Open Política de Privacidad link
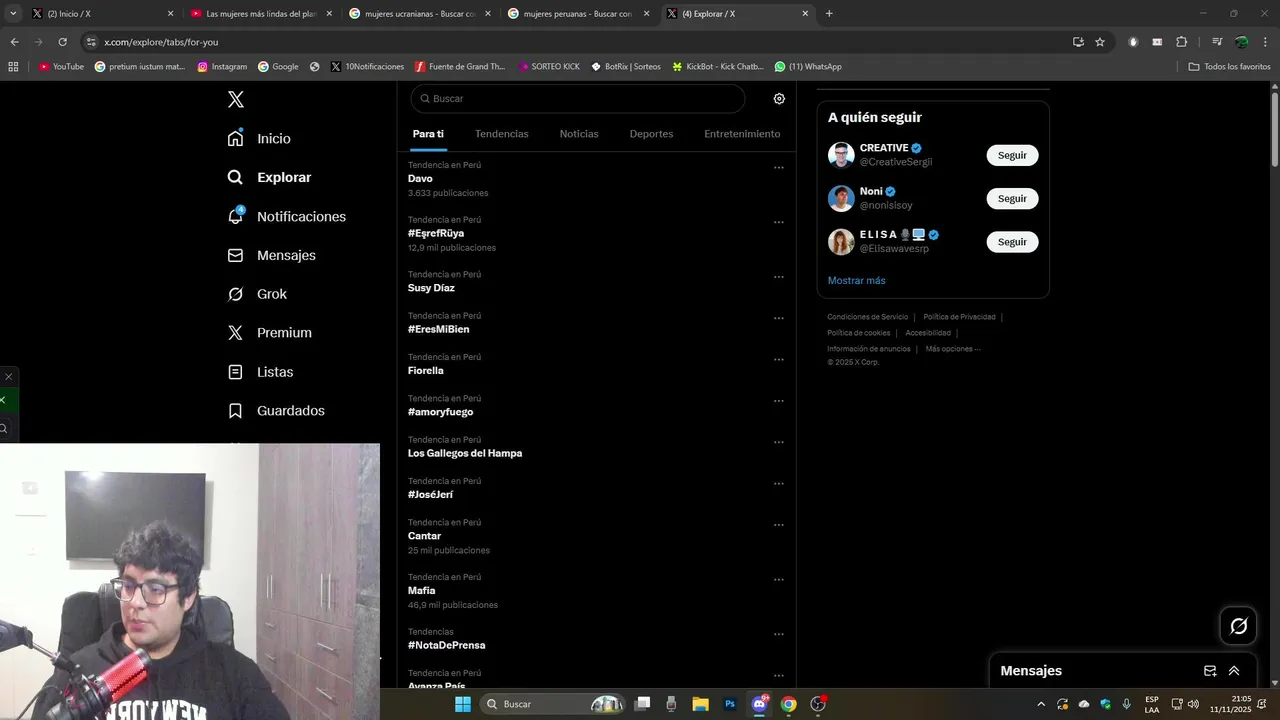 (959, 317)
